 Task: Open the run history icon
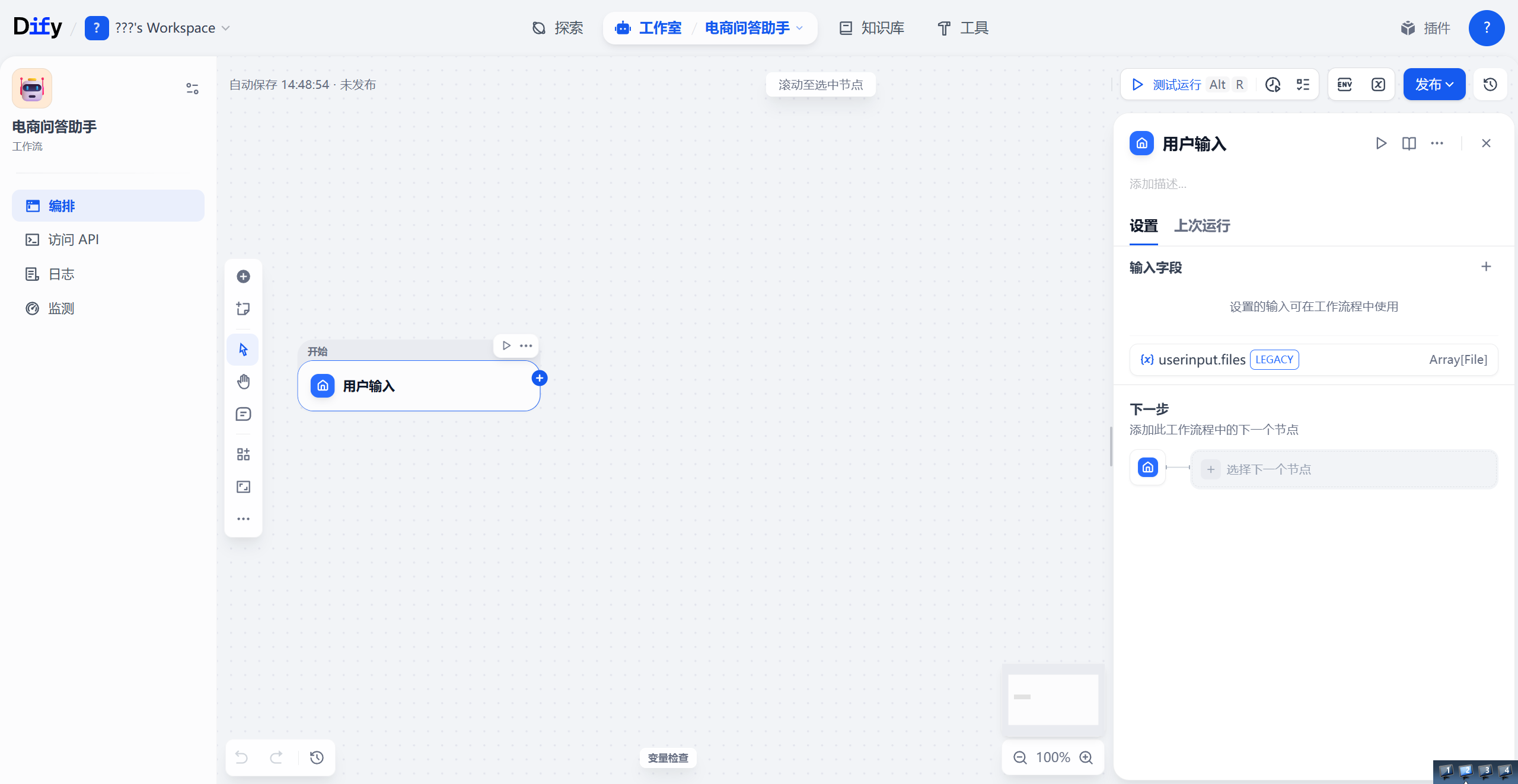[1273, 85]
